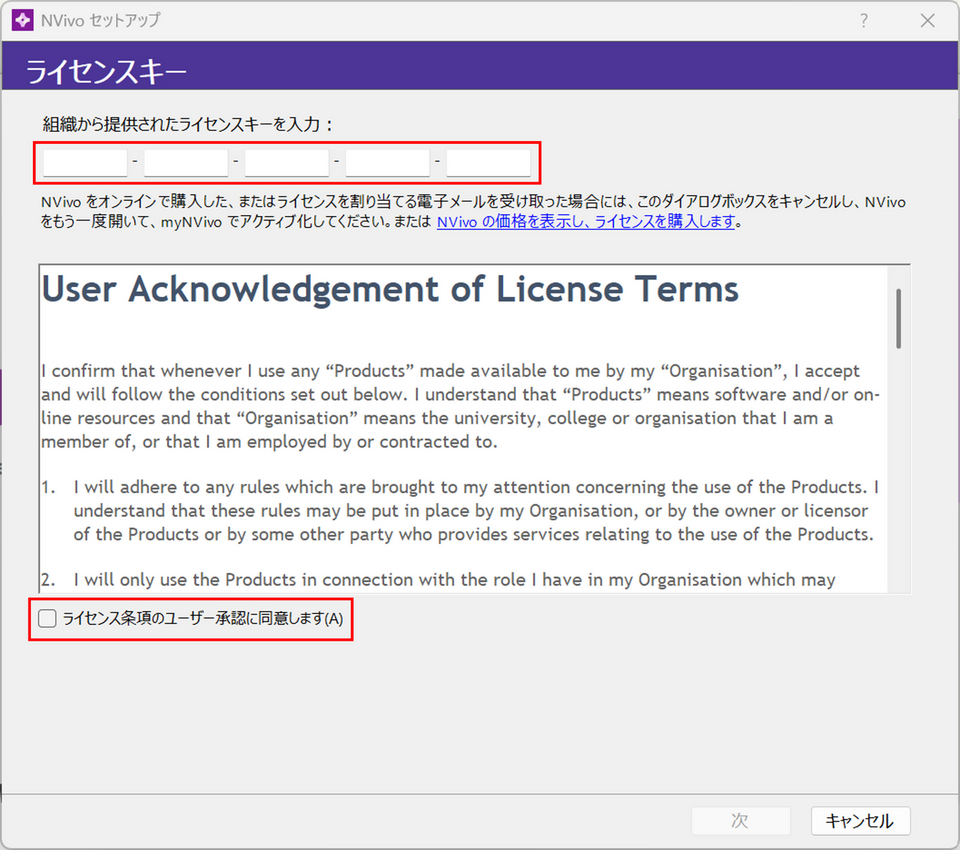Focus the fourth license key field
960x850 pixels.
tap(387, 162)
